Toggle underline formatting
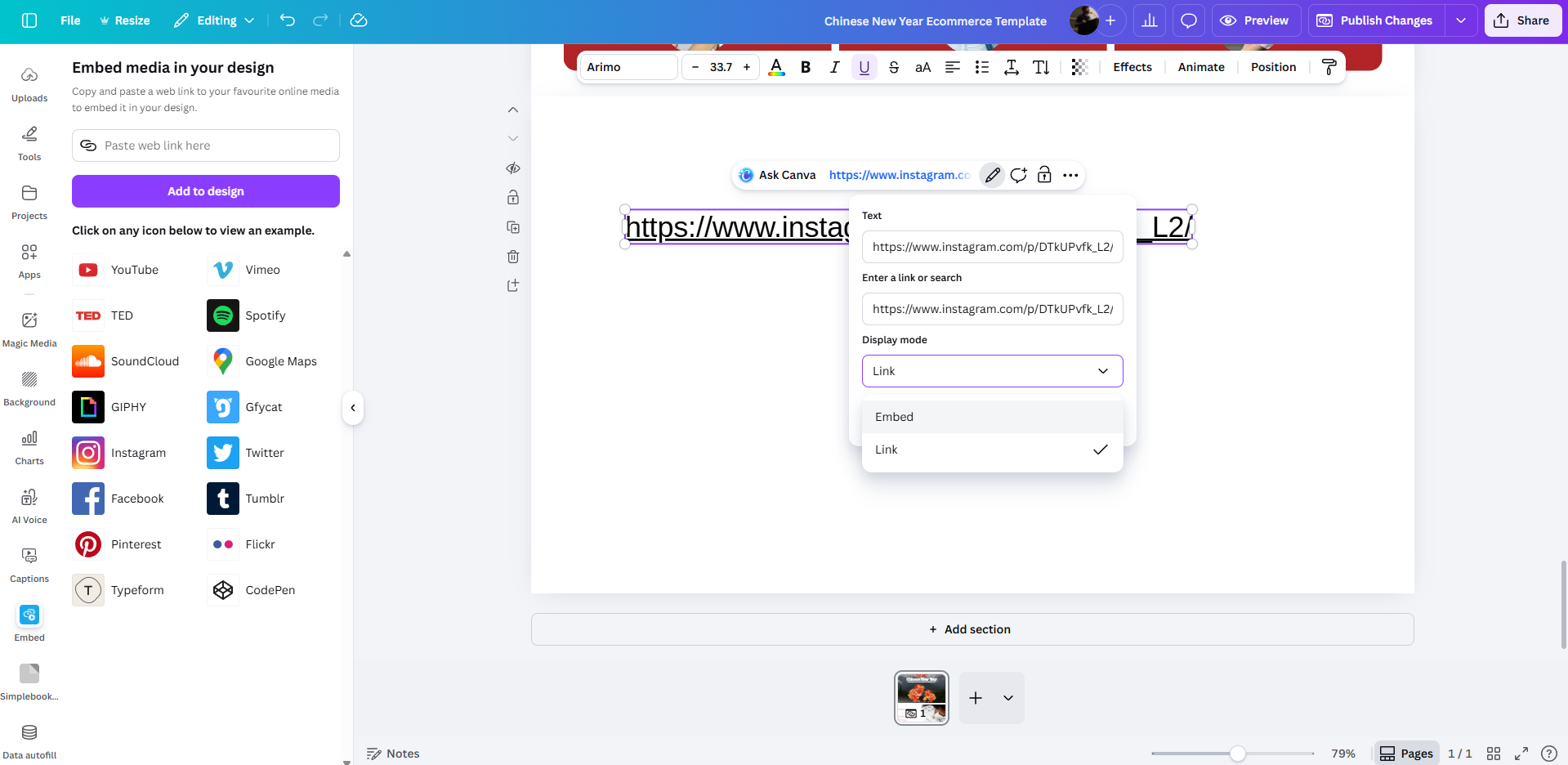 pyautogui.click(x=864, y=67)
